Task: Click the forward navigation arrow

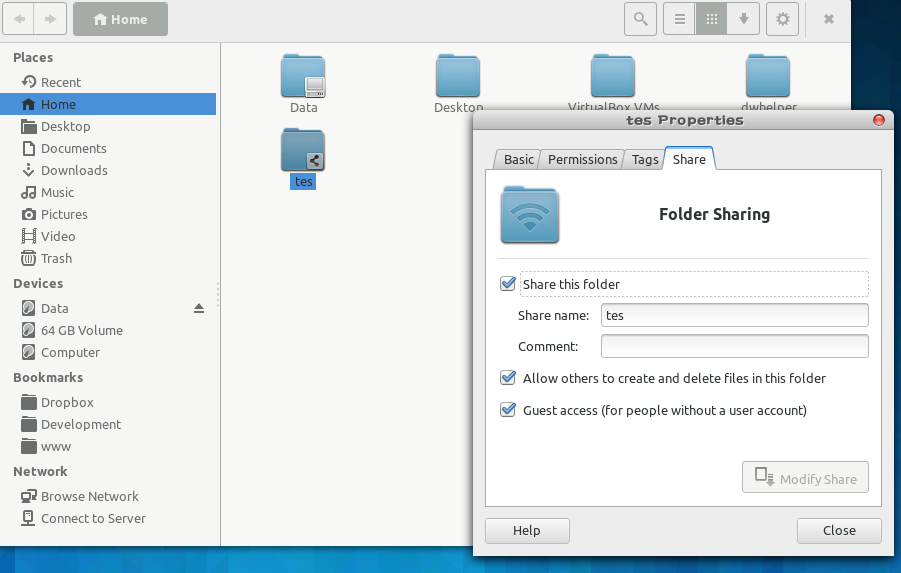Action: click(51, 19)
